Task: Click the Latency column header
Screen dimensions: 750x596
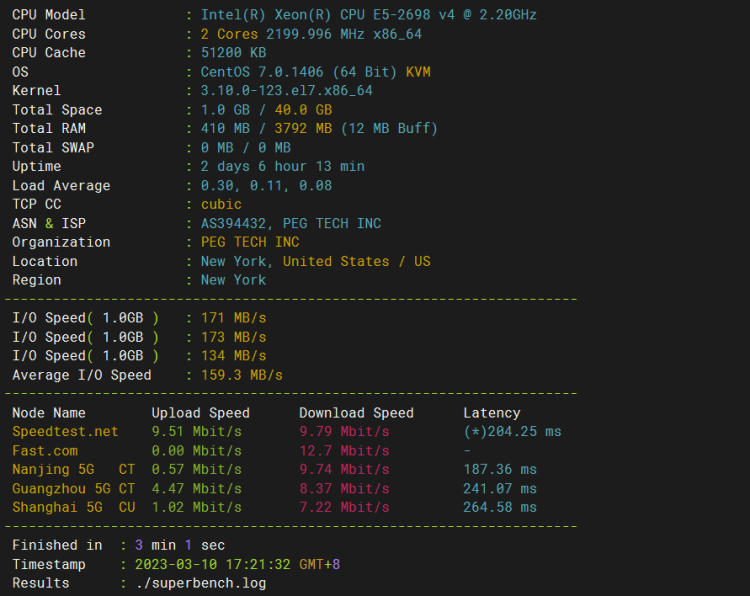Action: (x=492, y=413)
